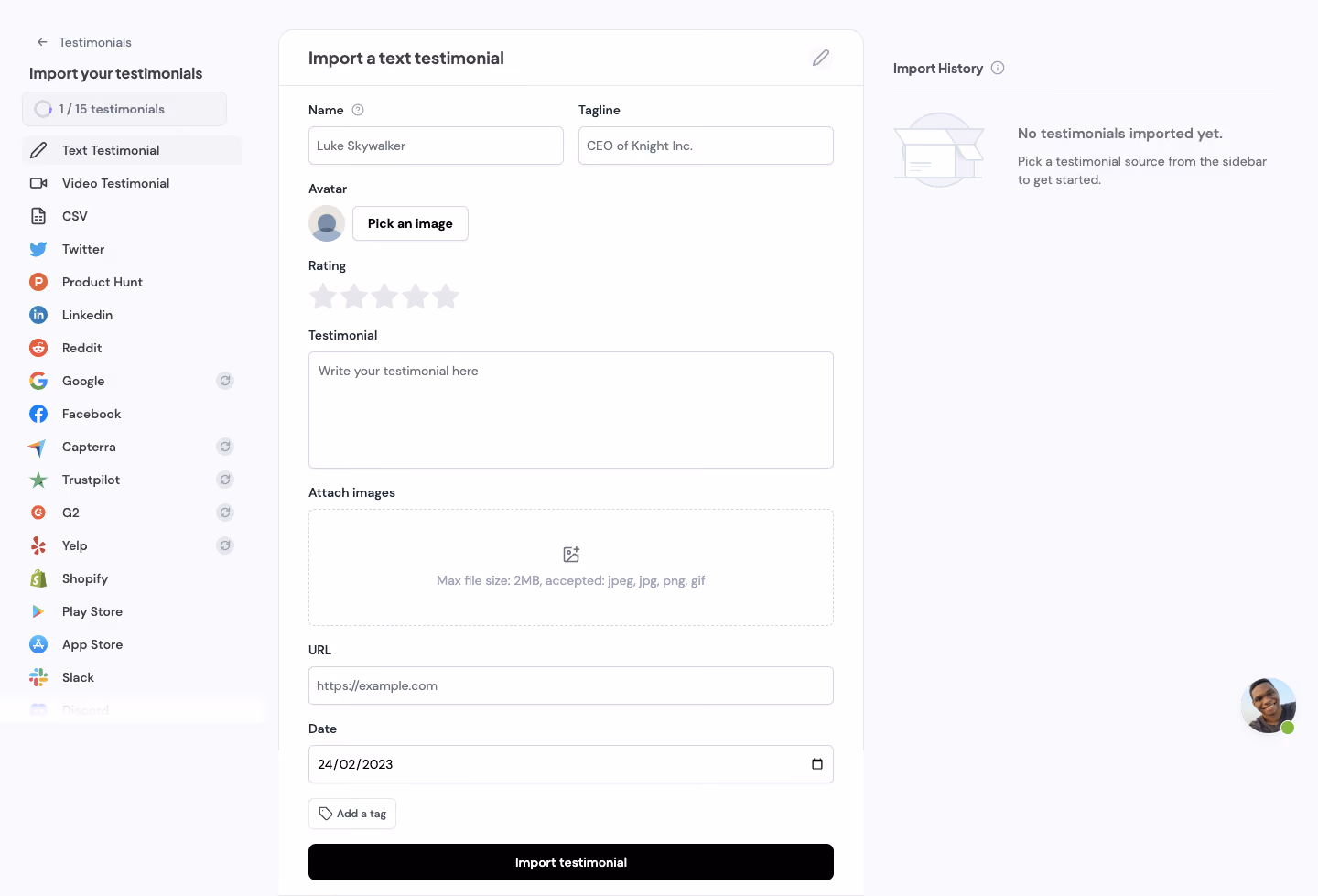Click the Attach images upload area

pyautogui.click(x=571, y=567)
